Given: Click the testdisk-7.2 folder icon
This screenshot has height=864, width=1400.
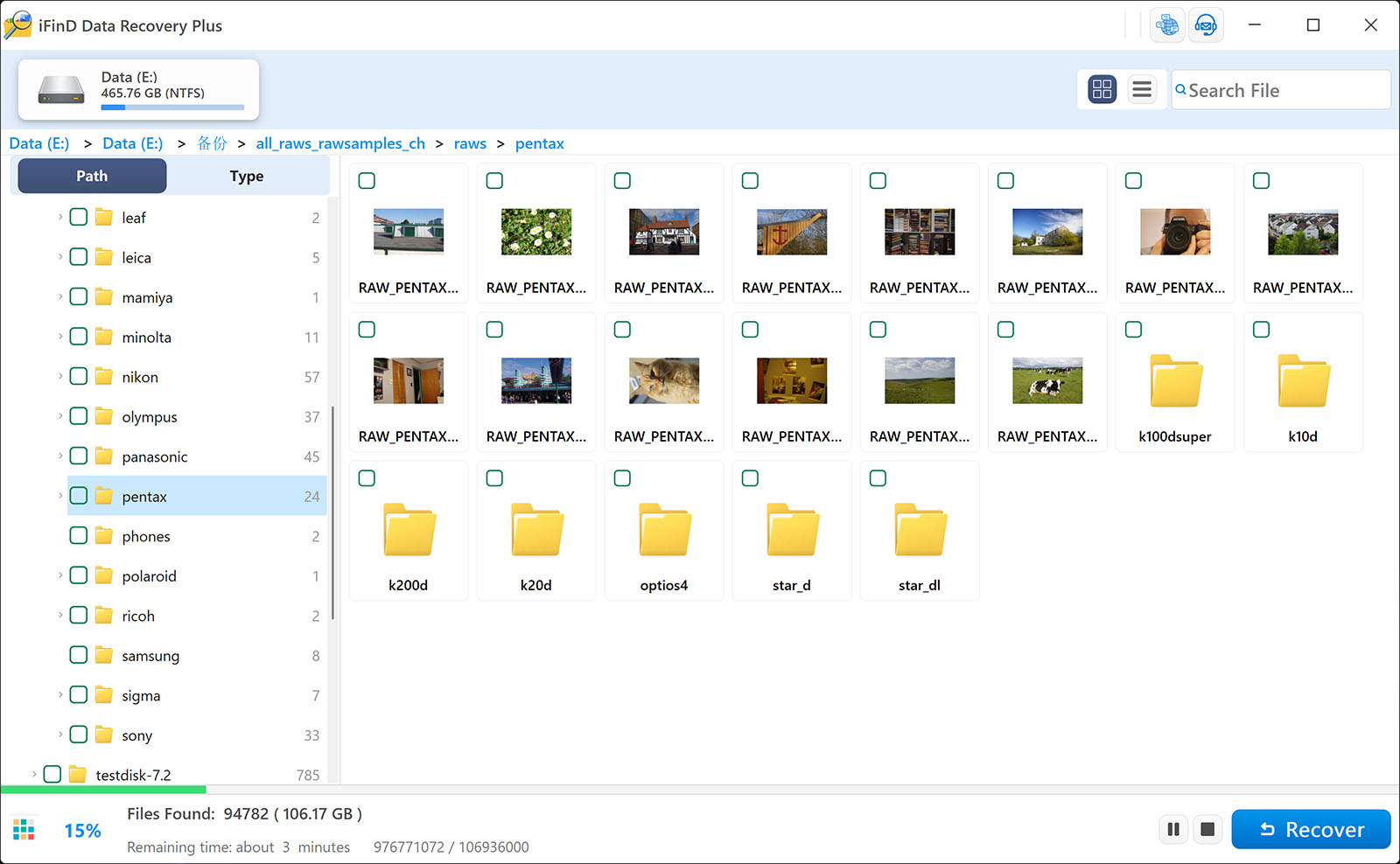Looking at the screenshot, I should pos(78,775).
